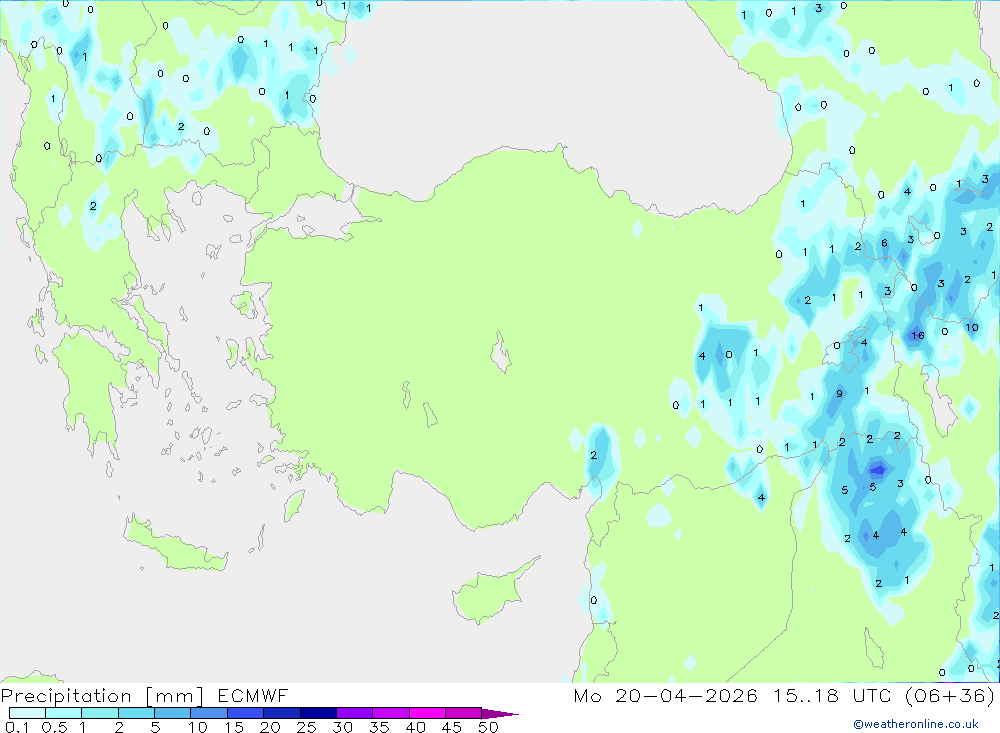This screenshot has width=1000, height=733.
Task: Click the weekday label "Mo"
Action: click(587, 695)
